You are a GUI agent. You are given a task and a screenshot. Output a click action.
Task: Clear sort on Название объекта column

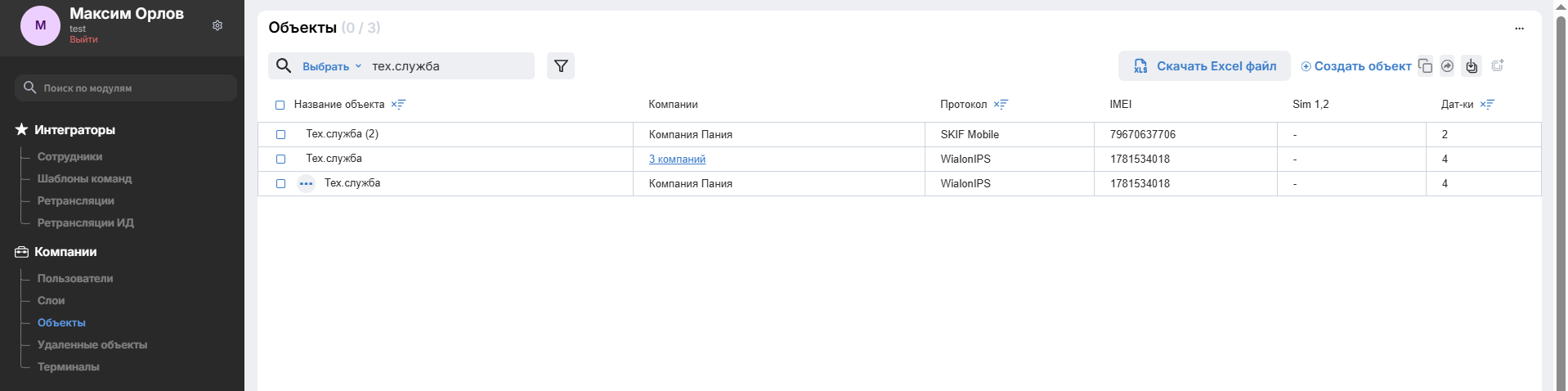point(398,104)
